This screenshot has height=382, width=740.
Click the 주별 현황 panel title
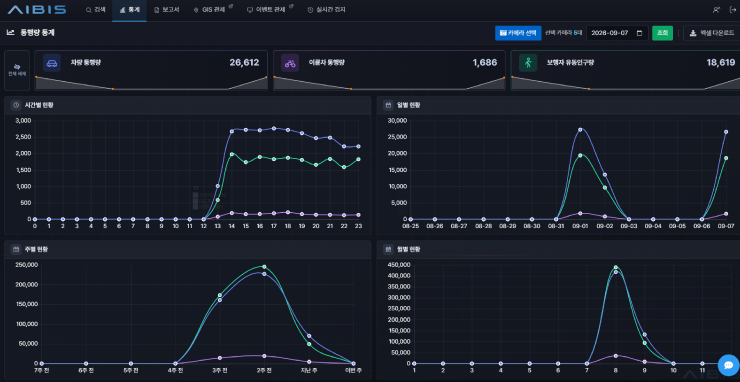pyautogui.click(x=36, y=249)
